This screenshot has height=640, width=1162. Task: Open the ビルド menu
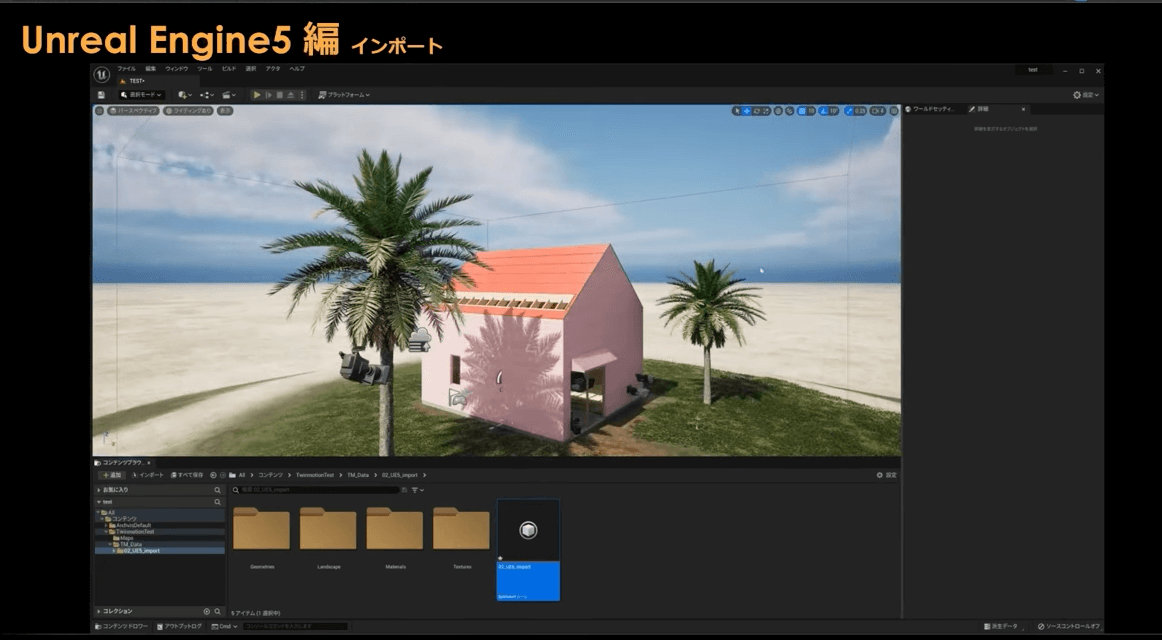pos(229,69)
